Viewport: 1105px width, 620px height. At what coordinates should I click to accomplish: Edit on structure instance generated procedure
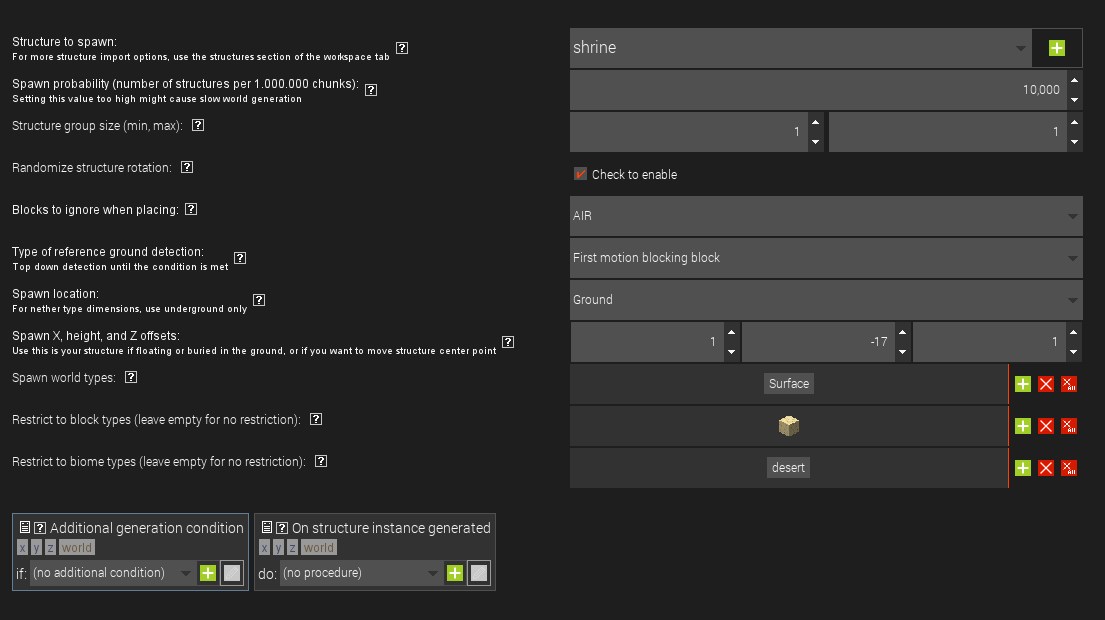(x=479, y=573)
